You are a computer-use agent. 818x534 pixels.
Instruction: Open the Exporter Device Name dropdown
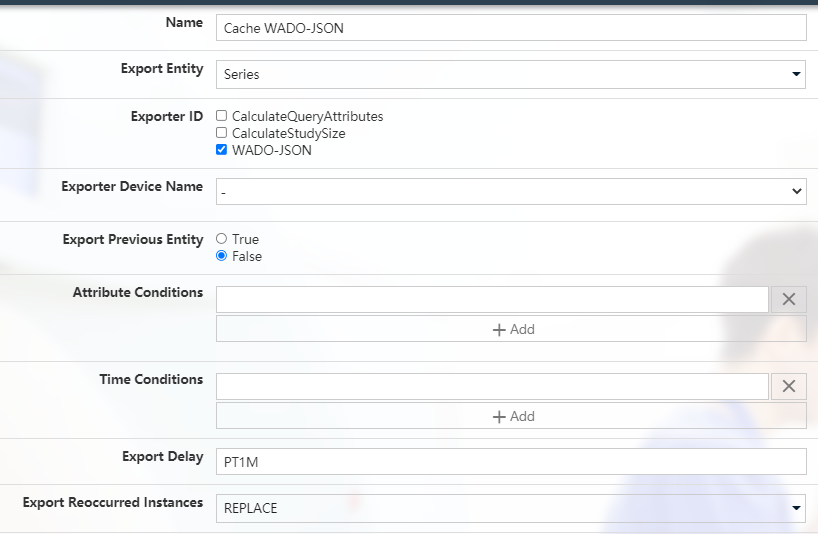click(x=511, y=191)
